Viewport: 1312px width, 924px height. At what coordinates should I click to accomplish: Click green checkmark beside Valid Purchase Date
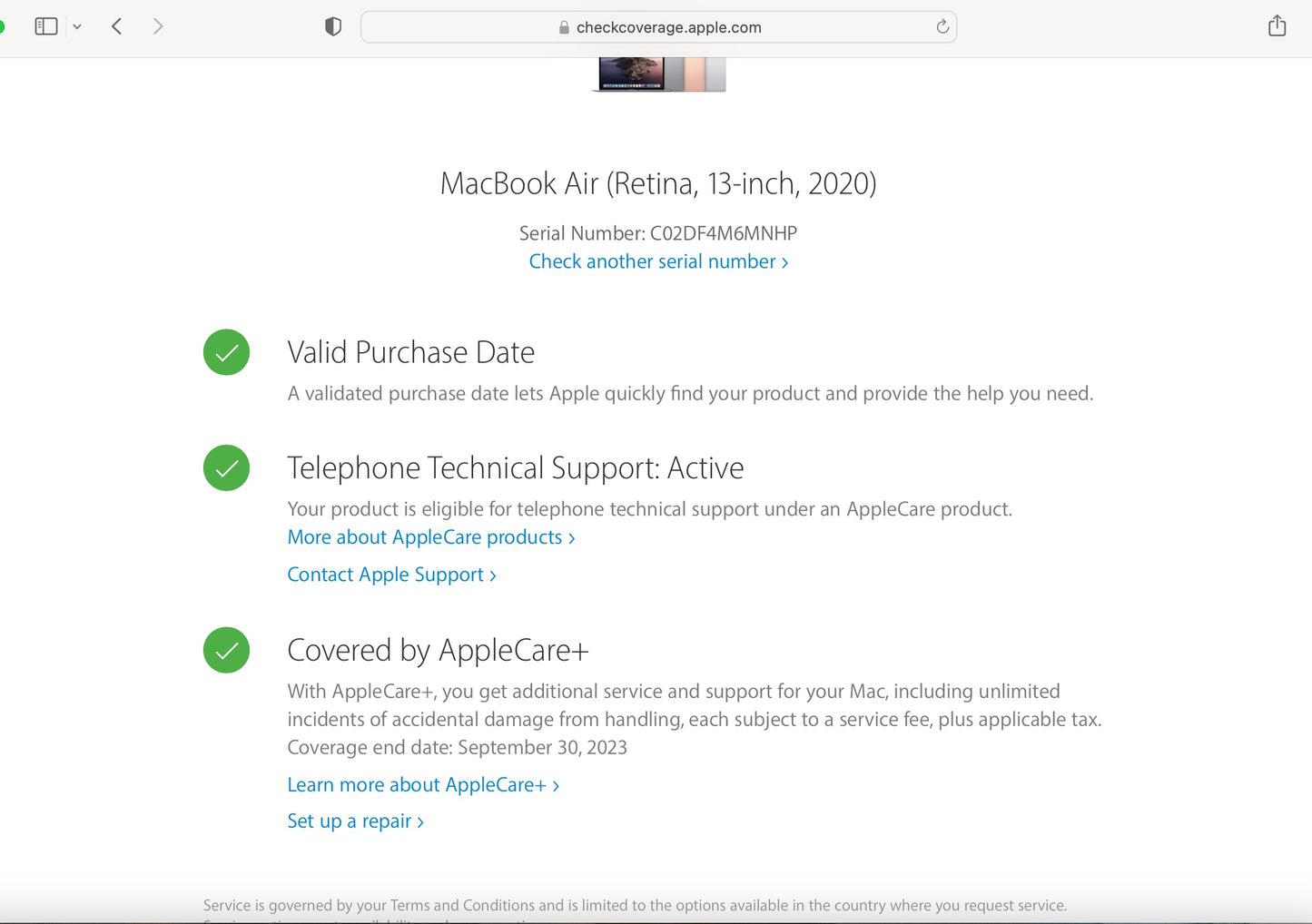point(226,352)
